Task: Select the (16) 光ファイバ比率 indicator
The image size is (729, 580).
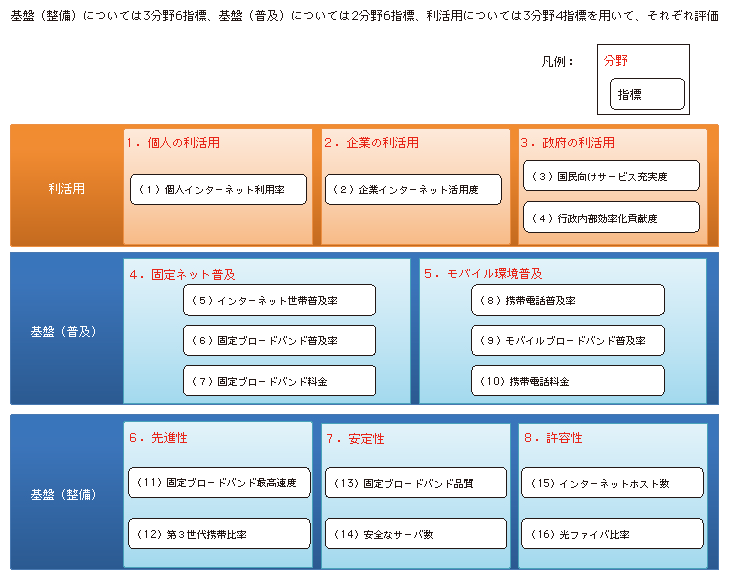Action: point(612,534)
